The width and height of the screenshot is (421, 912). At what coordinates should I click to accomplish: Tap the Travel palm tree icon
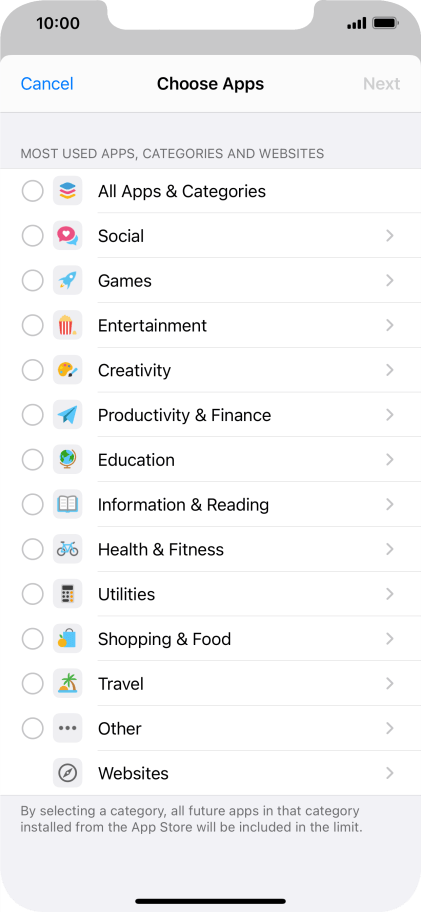tap(67, 683)
